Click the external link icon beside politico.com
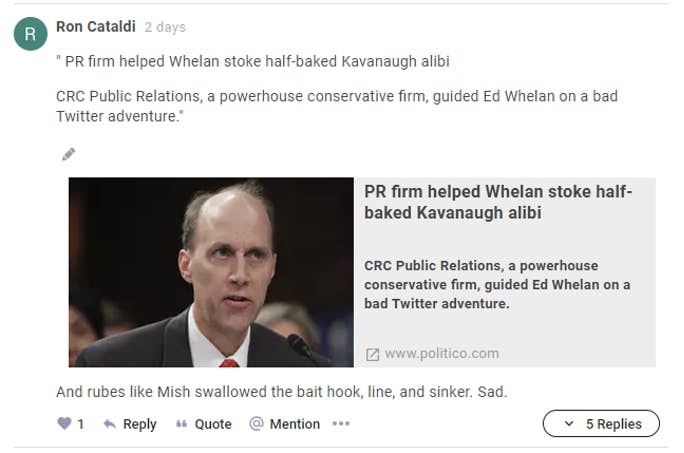This screenshot has height=453, width=684. click(x=372, y=354)
